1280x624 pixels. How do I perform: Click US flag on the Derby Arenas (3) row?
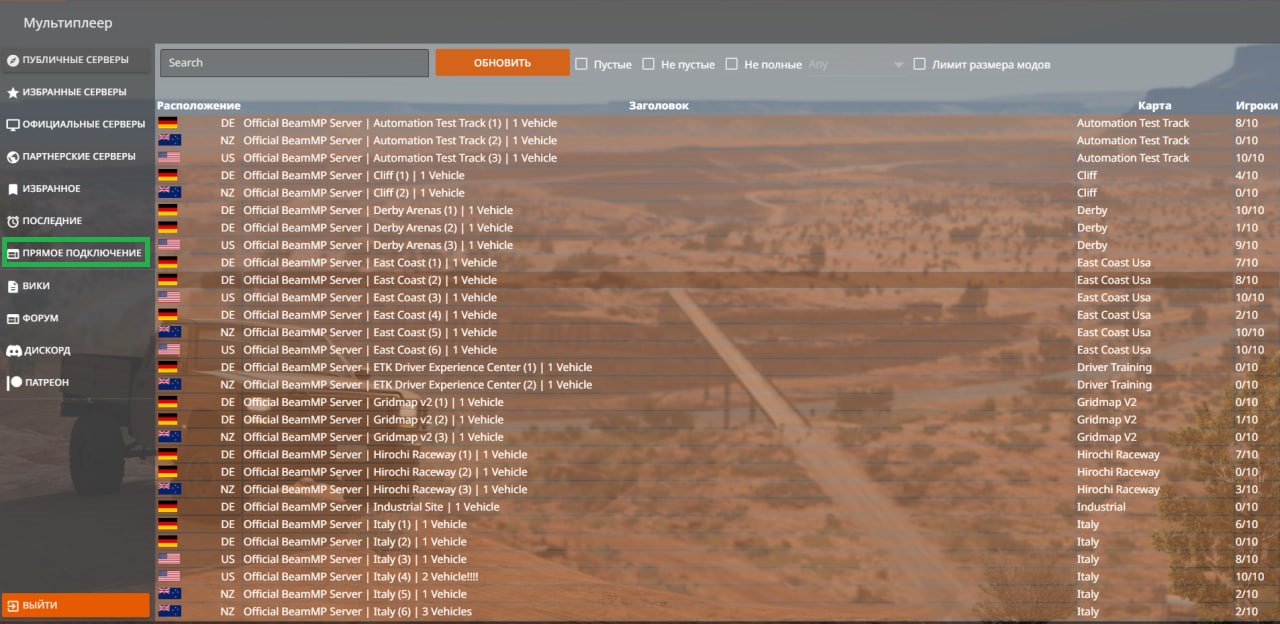[168, 245]
